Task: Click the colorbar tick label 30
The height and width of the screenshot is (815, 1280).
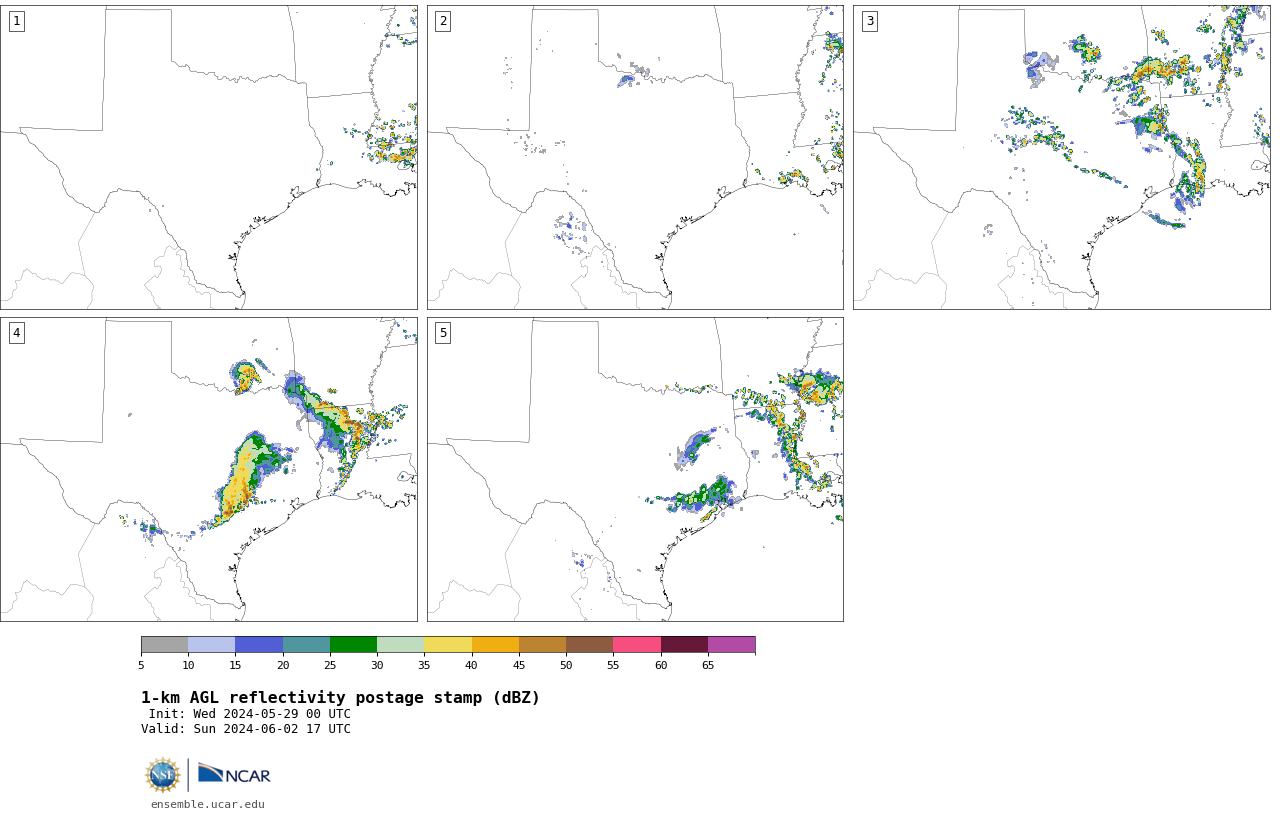Action: [x=377, y=665]
